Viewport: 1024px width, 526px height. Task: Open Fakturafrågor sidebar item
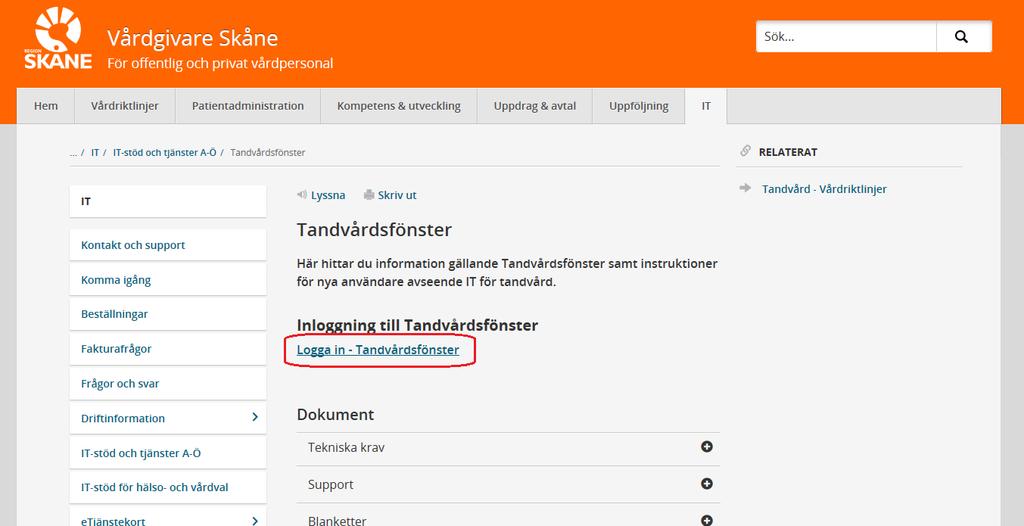click(x=168, y=349)
